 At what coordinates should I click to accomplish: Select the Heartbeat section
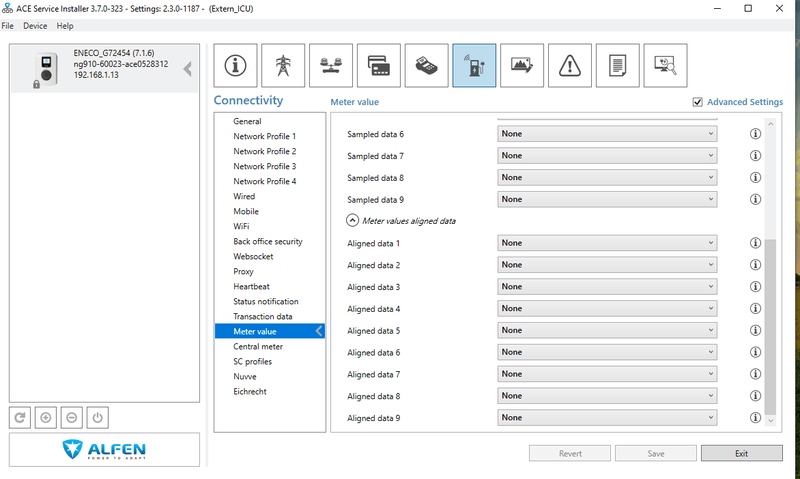point(252,286)
